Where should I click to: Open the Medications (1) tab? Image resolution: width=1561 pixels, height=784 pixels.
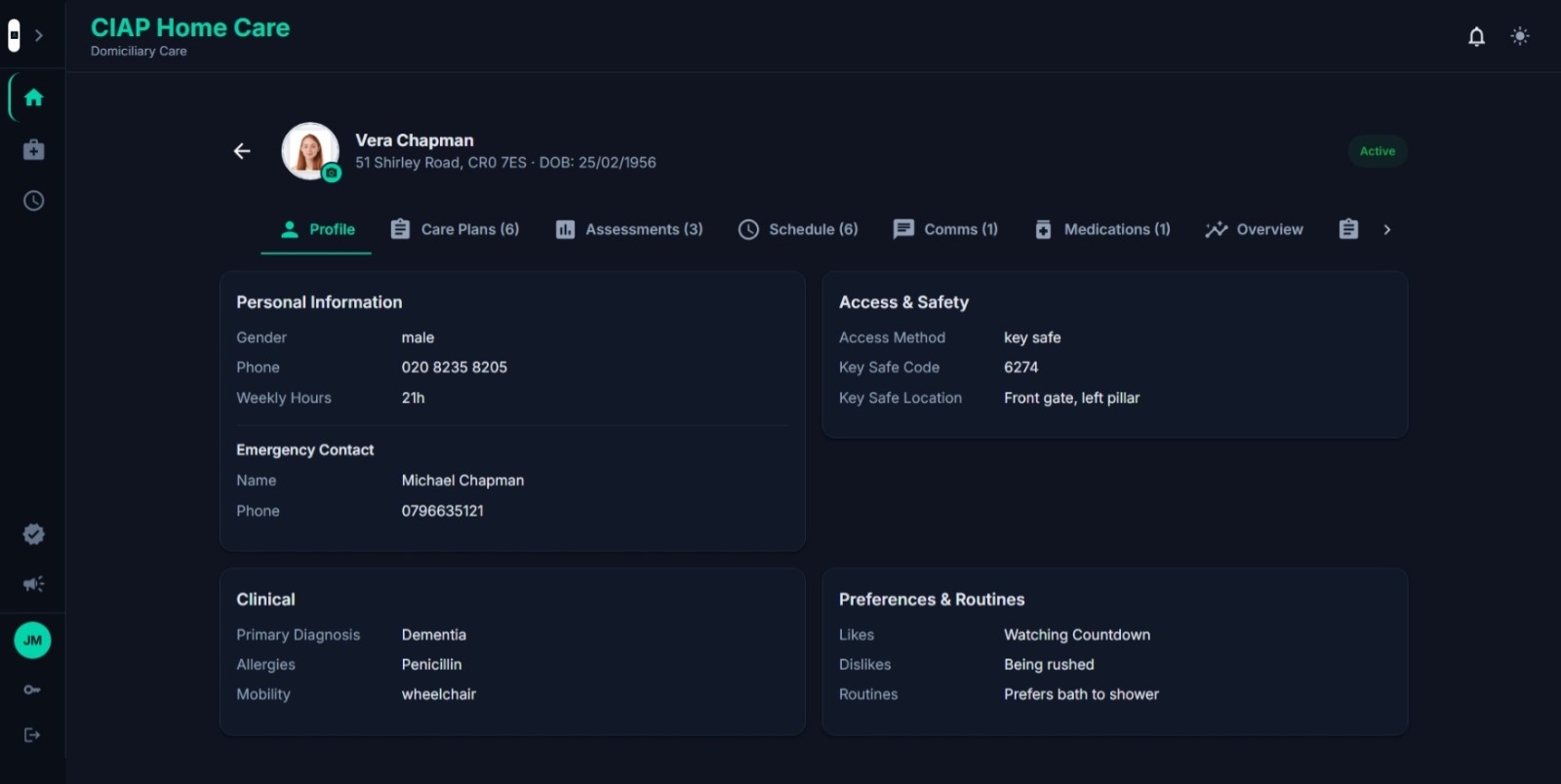pyautogui.click(x=1102, y=229)
